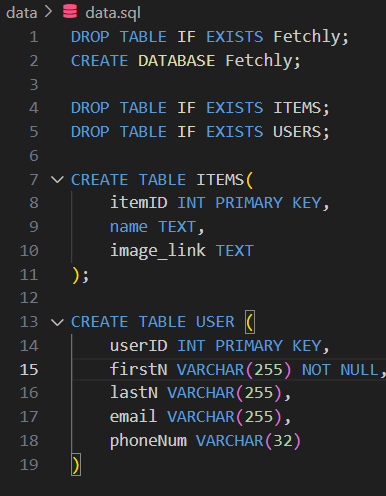Click 'CREATE' keyword on line 2

99,61
